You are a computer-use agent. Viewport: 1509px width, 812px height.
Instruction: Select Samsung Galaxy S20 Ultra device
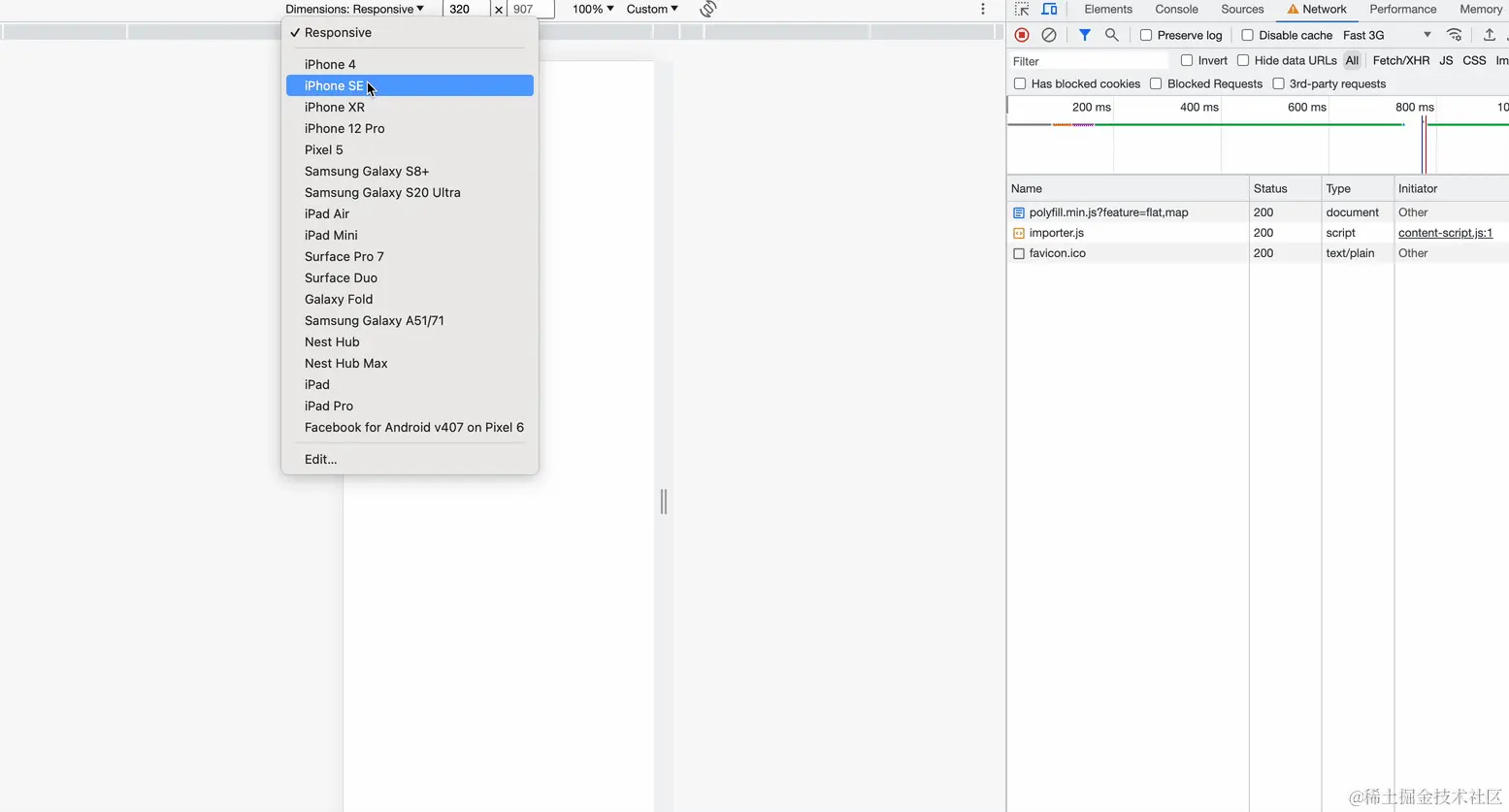pyautogui.click(x=410, y=192)
